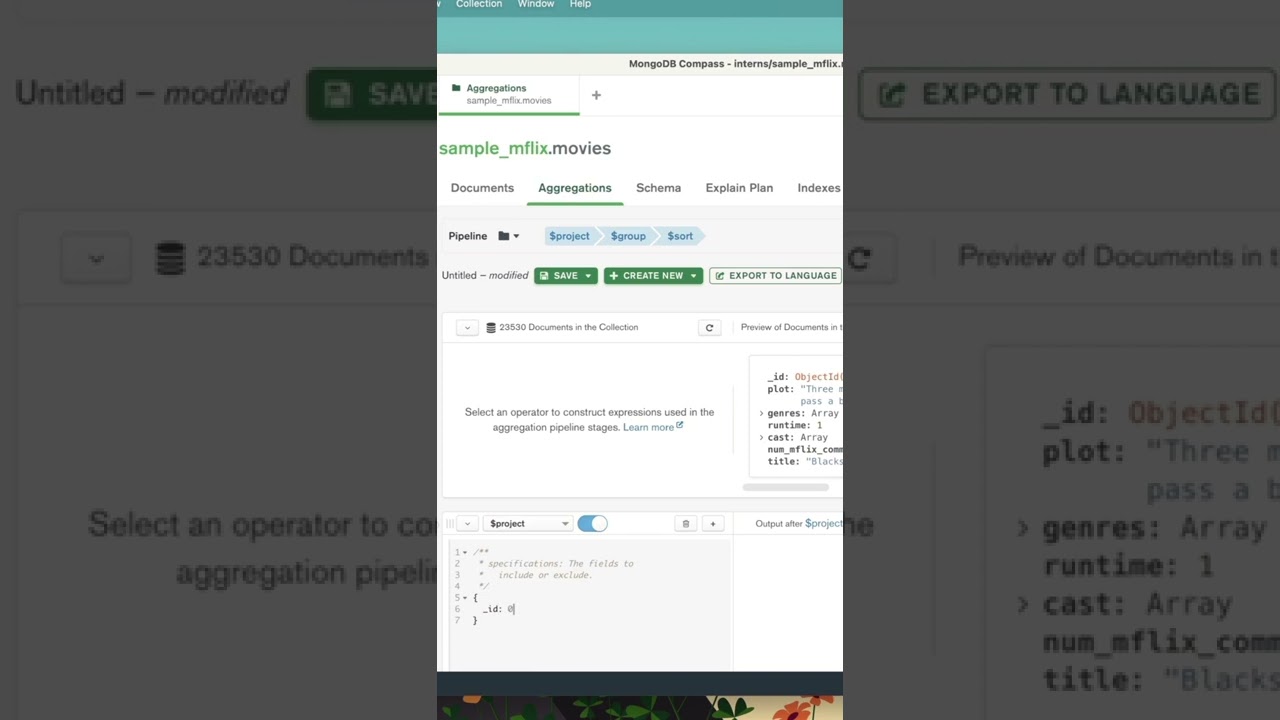Screen dimensions: 1280x720
Task: Jump to the $project stage chip
Action: click(569, 236)
